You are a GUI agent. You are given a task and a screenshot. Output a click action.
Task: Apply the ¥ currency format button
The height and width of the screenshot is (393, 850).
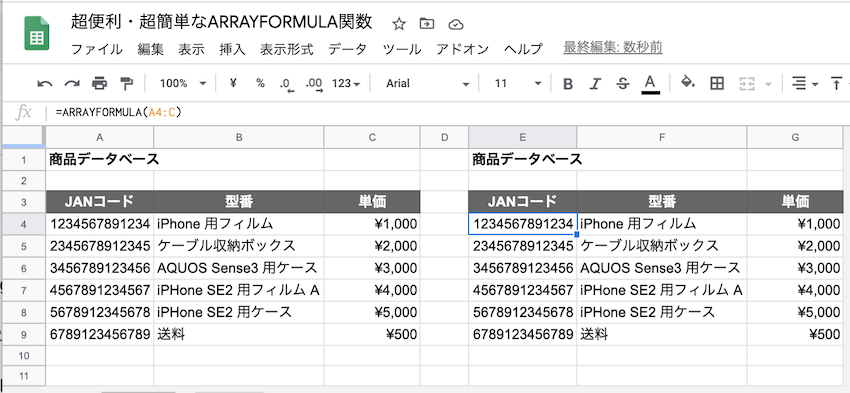[x=234, y=83]
